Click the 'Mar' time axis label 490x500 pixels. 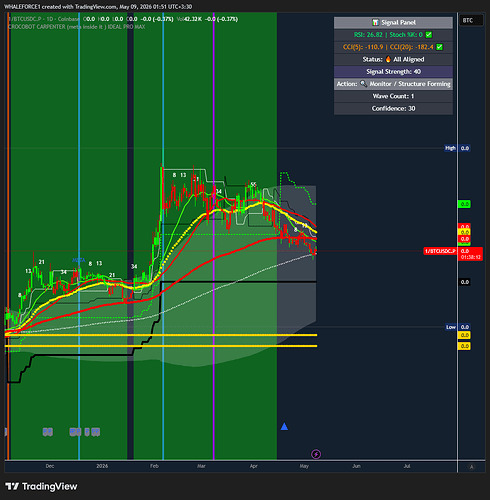[201, 466]
